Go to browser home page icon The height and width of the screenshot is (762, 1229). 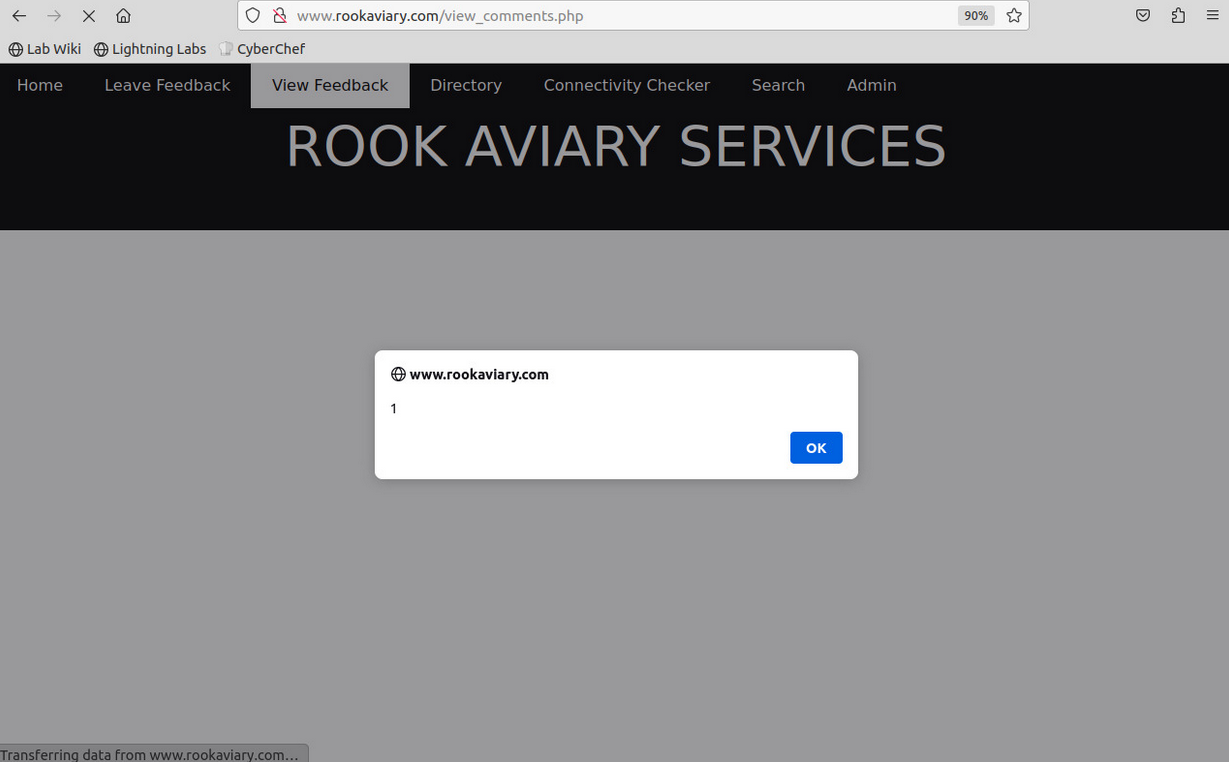tap(123, 16)
